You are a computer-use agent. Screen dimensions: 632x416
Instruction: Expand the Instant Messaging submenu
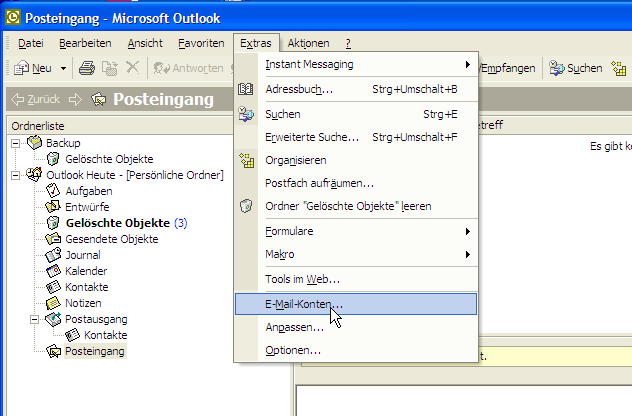(x=356, y=64)
